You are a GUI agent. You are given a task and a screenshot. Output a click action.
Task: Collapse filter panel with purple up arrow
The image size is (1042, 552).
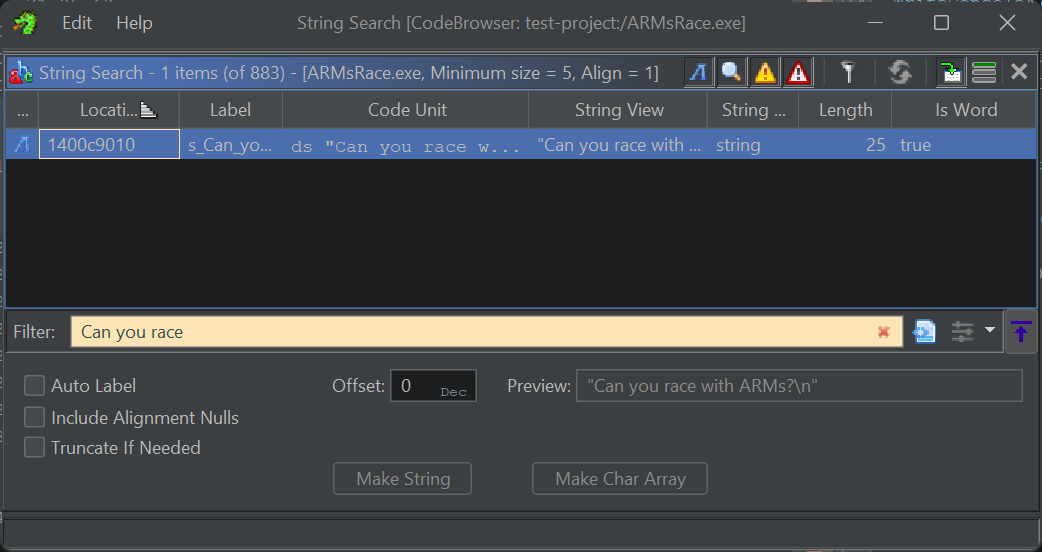(1021, 332)
